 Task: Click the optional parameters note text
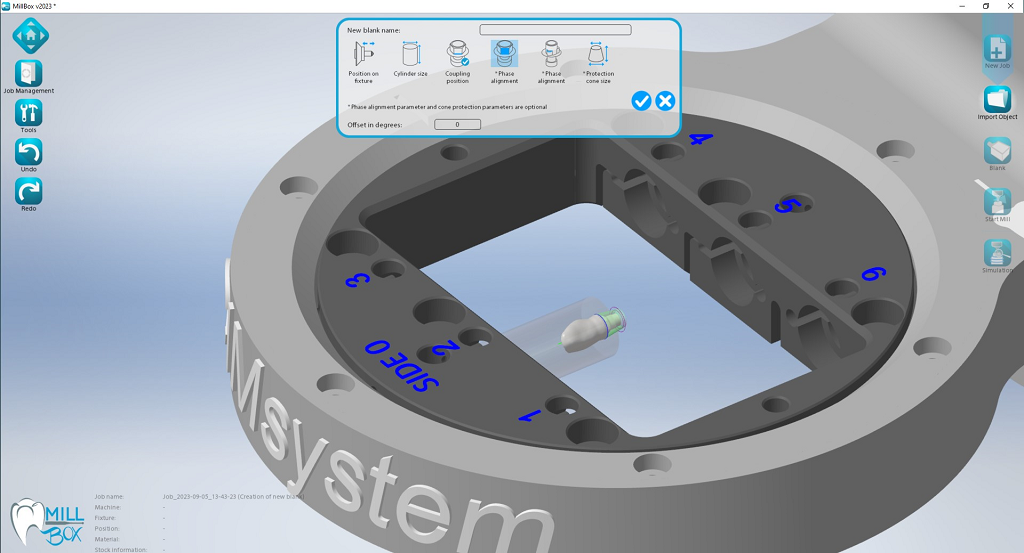click(x=447, y=107)
